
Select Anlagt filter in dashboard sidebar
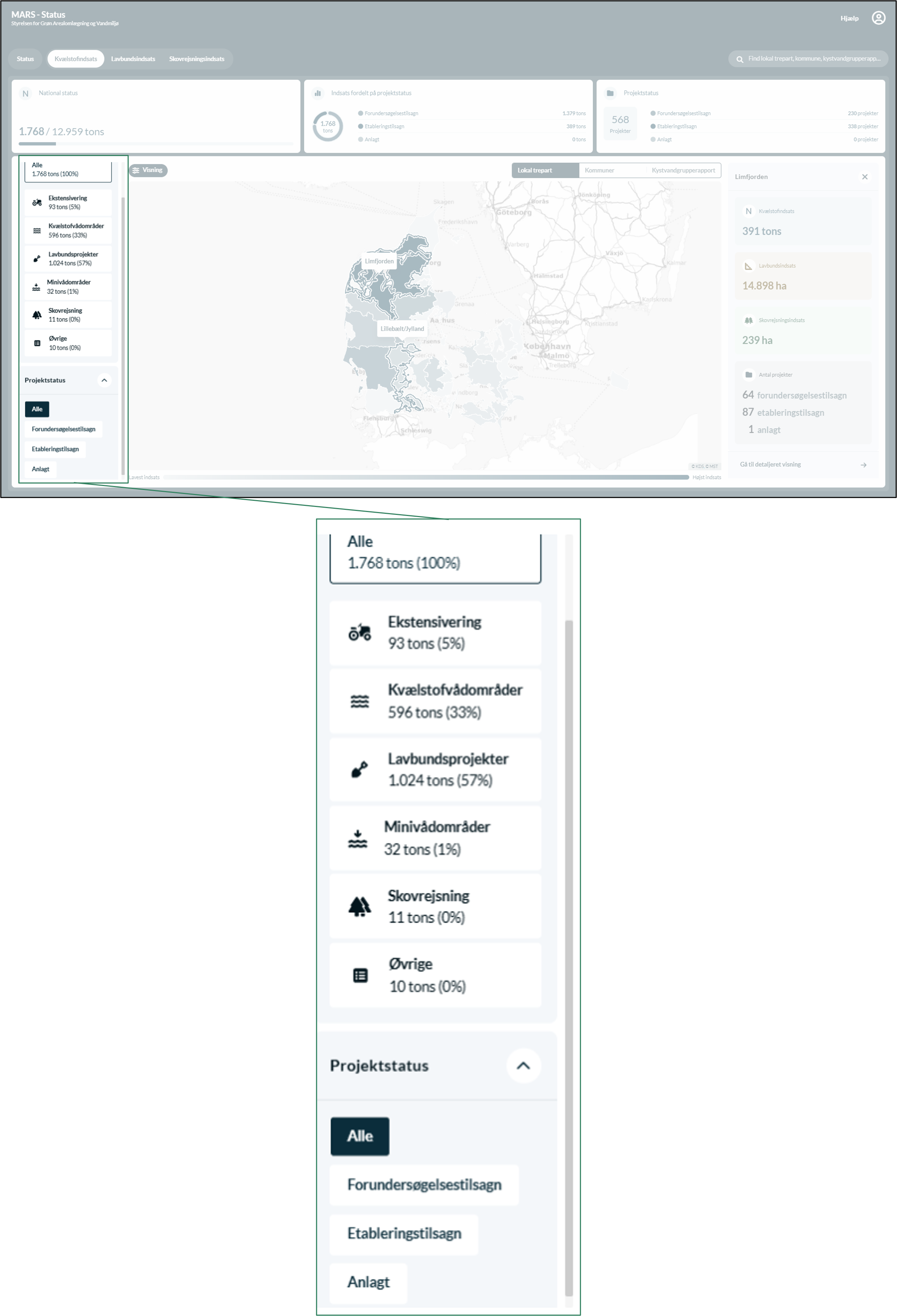(40, 469)
